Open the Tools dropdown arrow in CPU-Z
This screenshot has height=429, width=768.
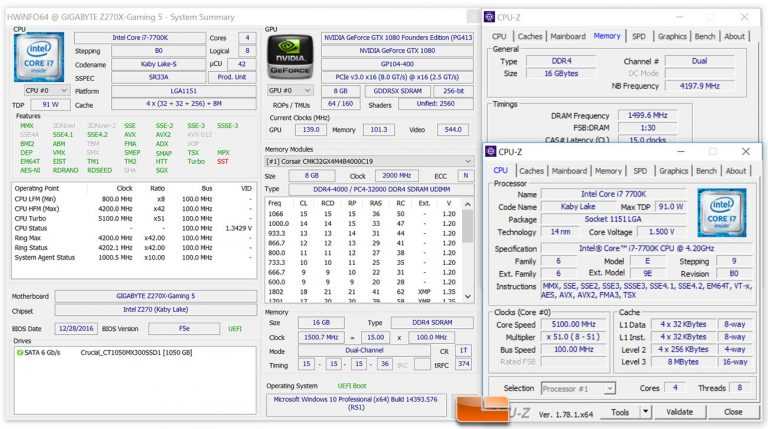pos(646,412)
